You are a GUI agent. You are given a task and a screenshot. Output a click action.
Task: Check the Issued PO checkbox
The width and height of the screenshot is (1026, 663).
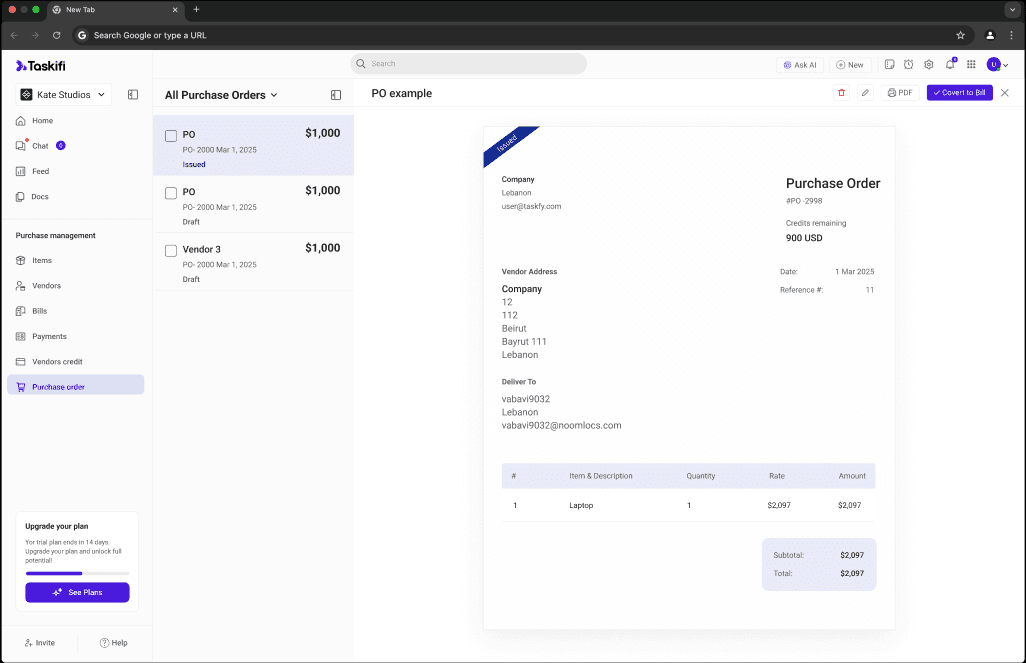pos(171,136)
